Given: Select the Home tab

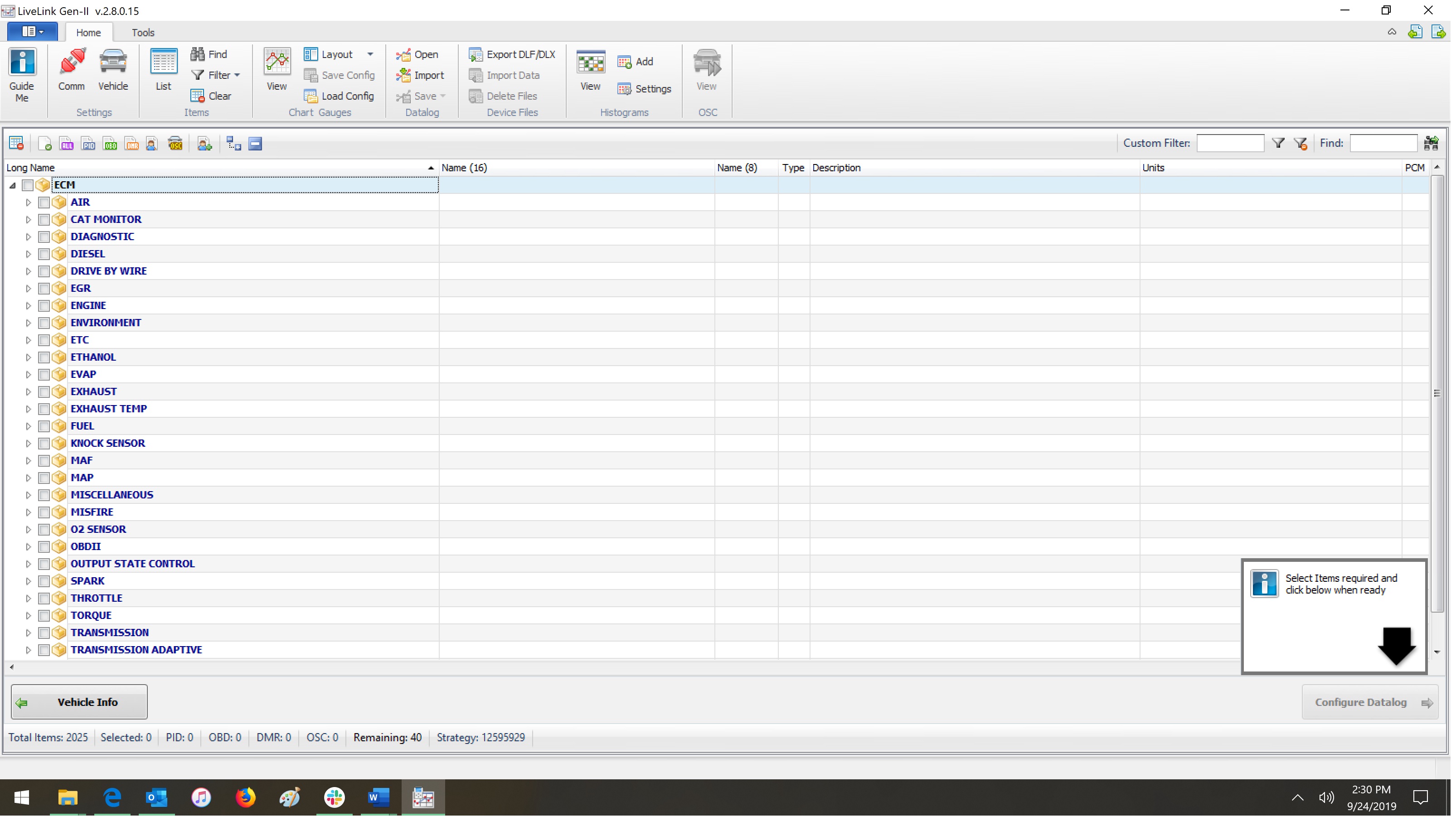Looking at the screenshot, I should click(x=88, y=33).
